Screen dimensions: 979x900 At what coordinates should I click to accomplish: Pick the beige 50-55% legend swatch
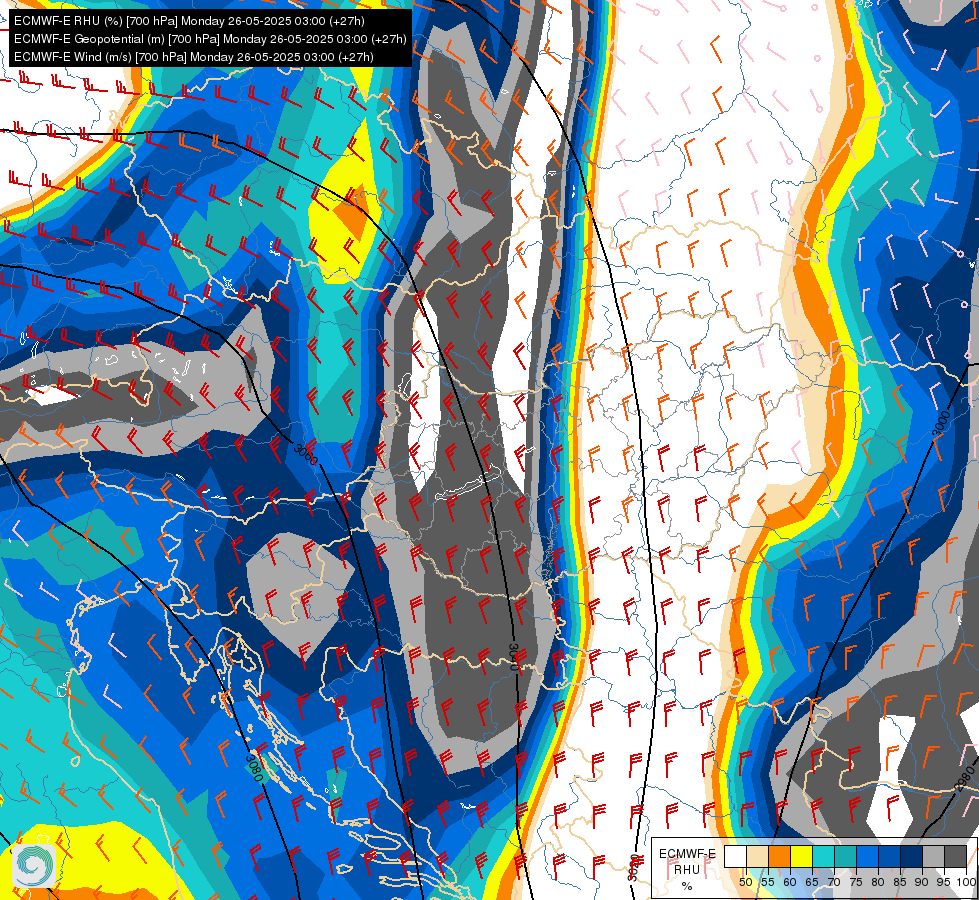coord(757,856)
